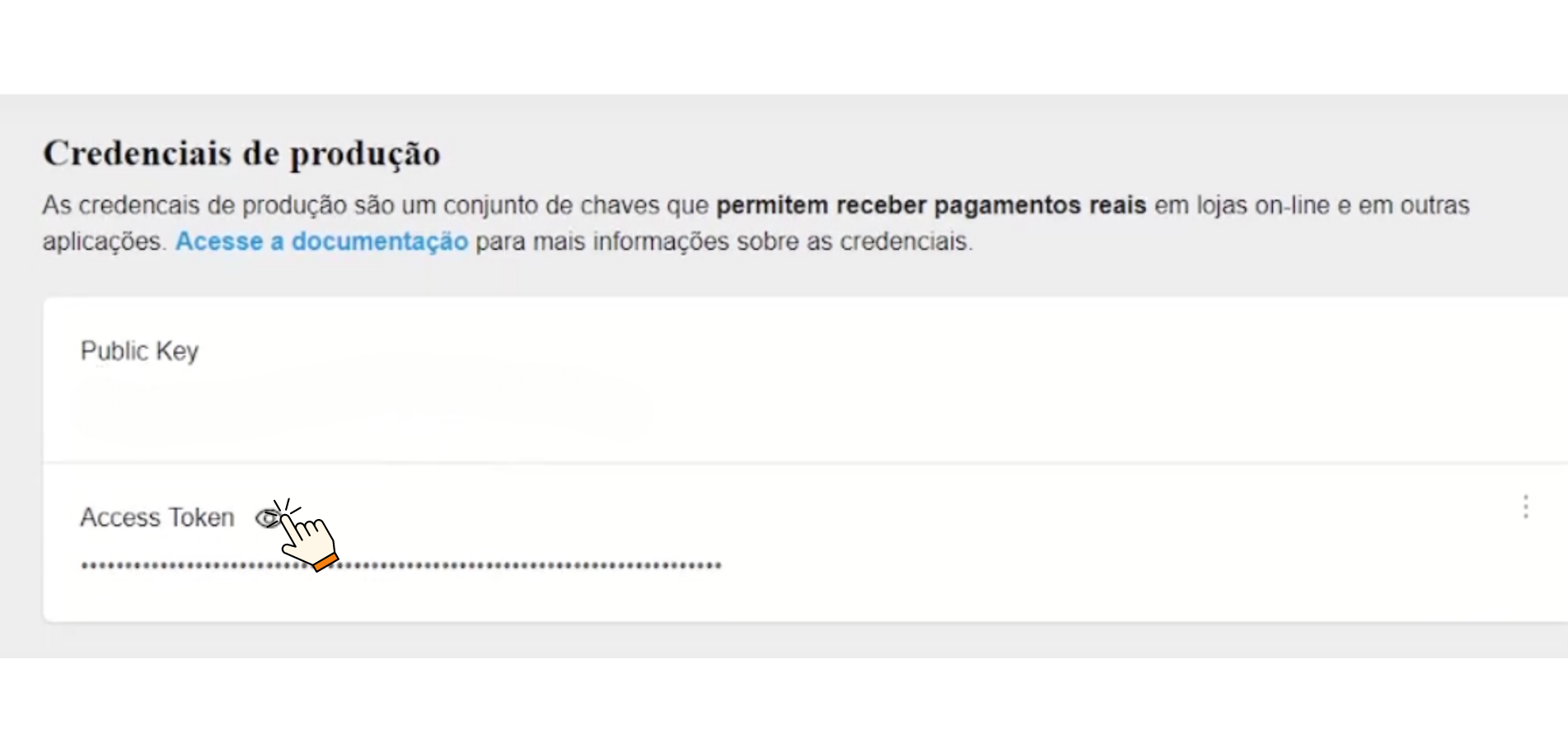Click 'para mais informações sobre as credenciais' text
Viewport: 1568px width, 753px height.
pos(723,241)
